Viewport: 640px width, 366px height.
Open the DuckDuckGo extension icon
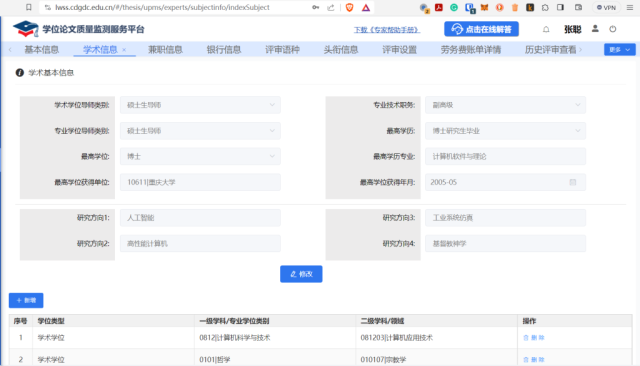tap(500, 7)
